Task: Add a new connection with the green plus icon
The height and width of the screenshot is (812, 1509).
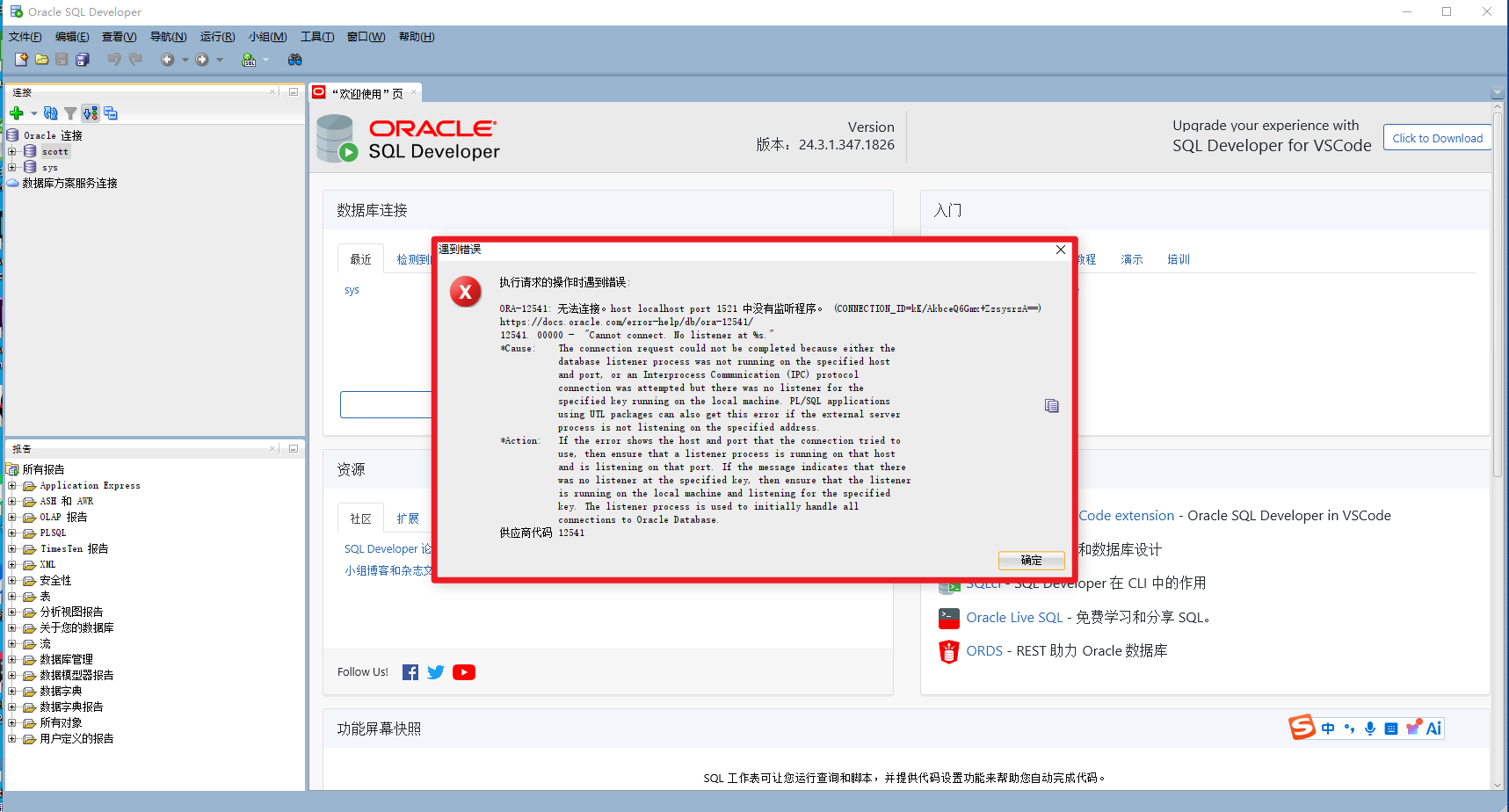Action: (x=18, y=112)
